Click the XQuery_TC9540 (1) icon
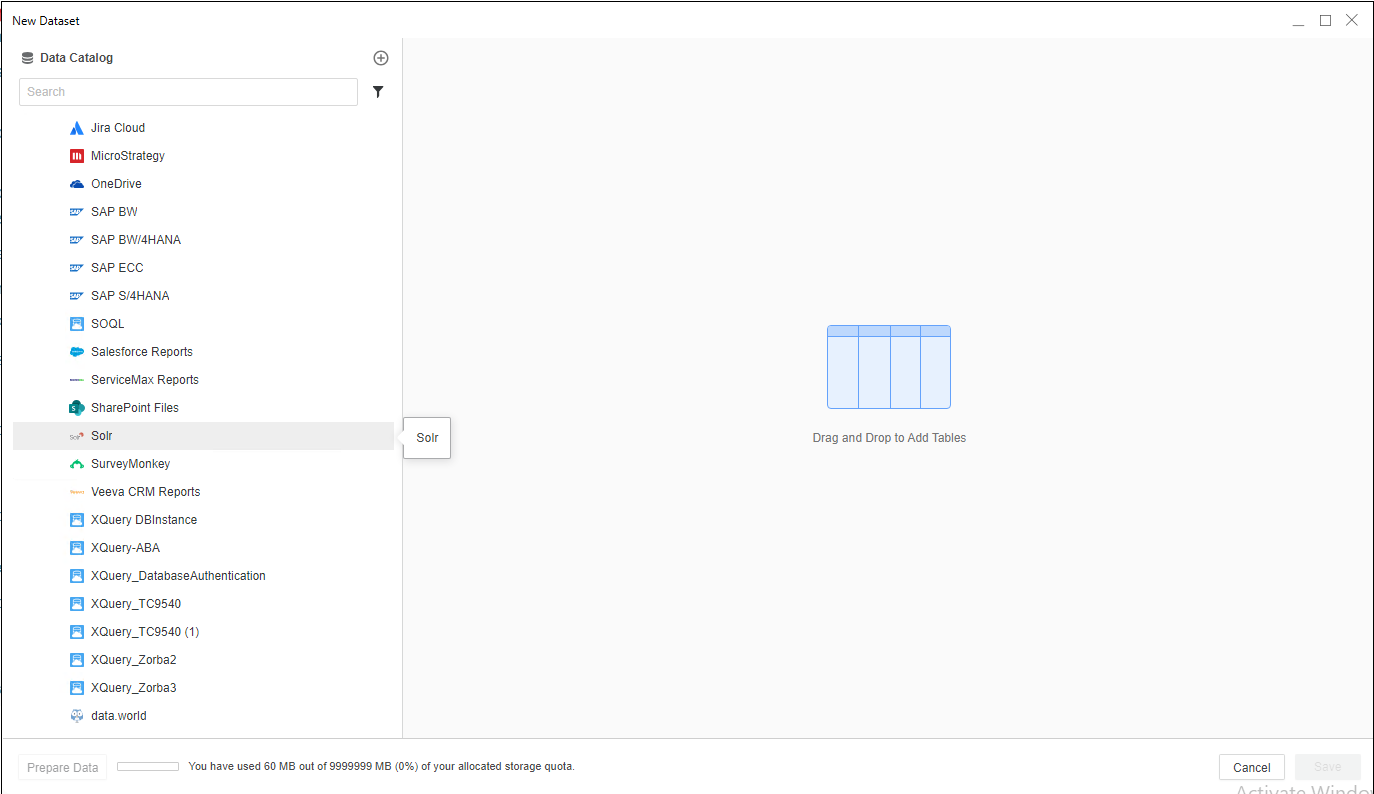This screenshot has height=794, width=1374. (77, 632)
